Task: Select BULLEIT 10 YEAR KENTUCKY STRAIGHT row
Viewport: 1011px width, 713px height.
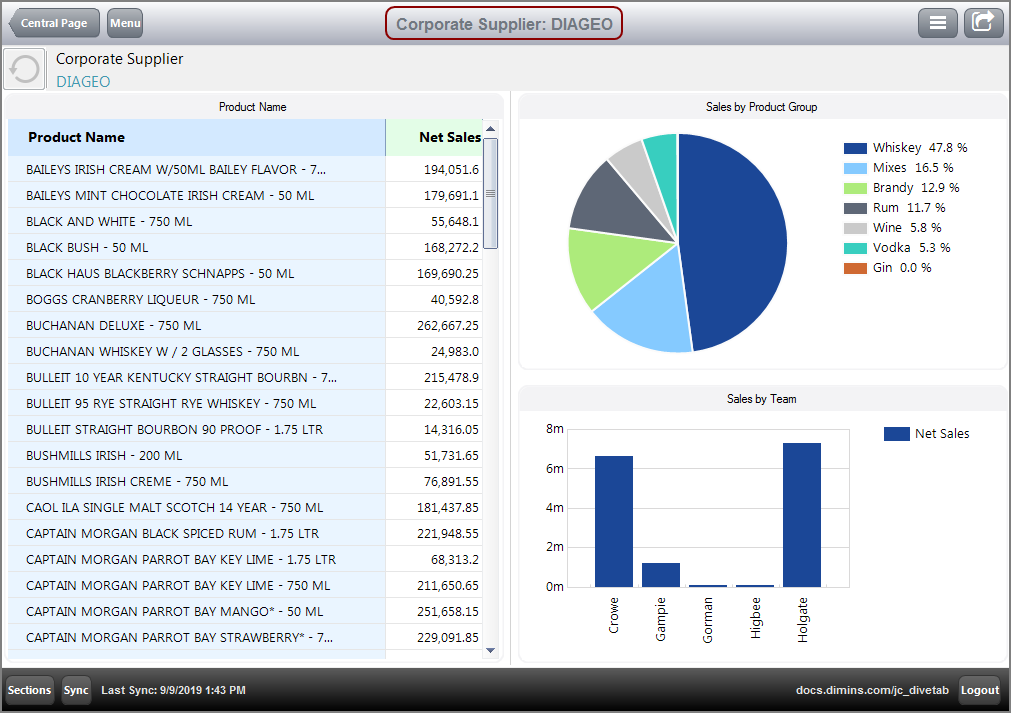Action: [x=245, y=377]
